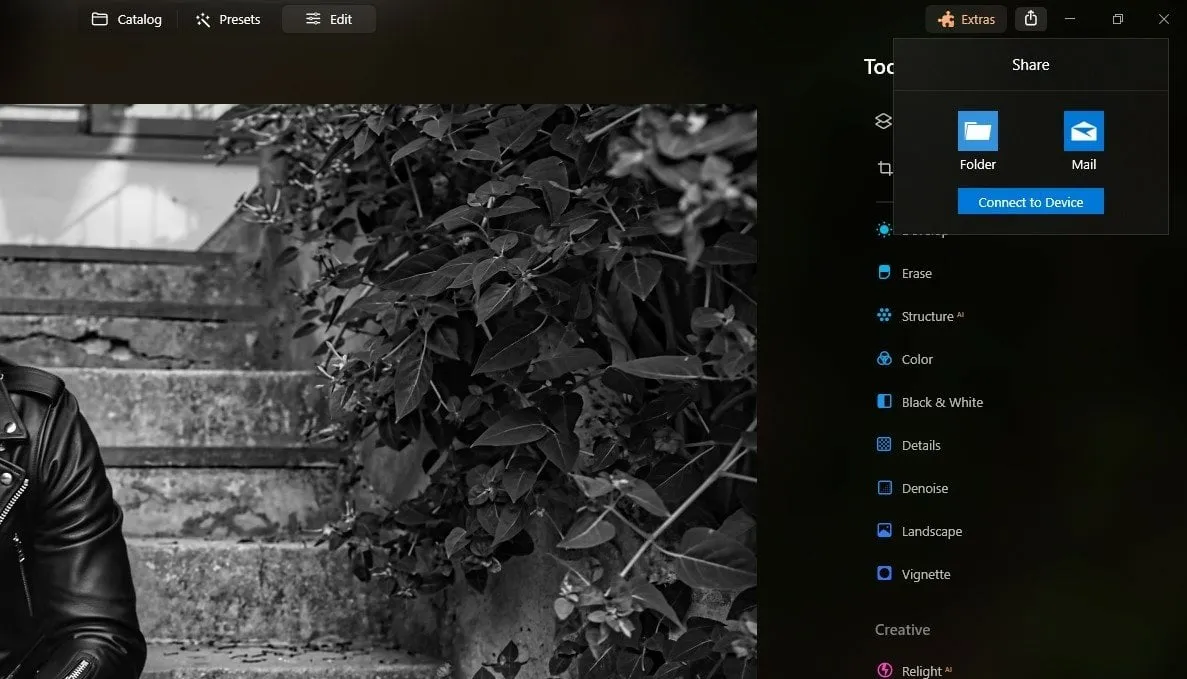This screenshot has height=679, width=1187.
Task: Expand the Structure AI tool
Action: 926,316
